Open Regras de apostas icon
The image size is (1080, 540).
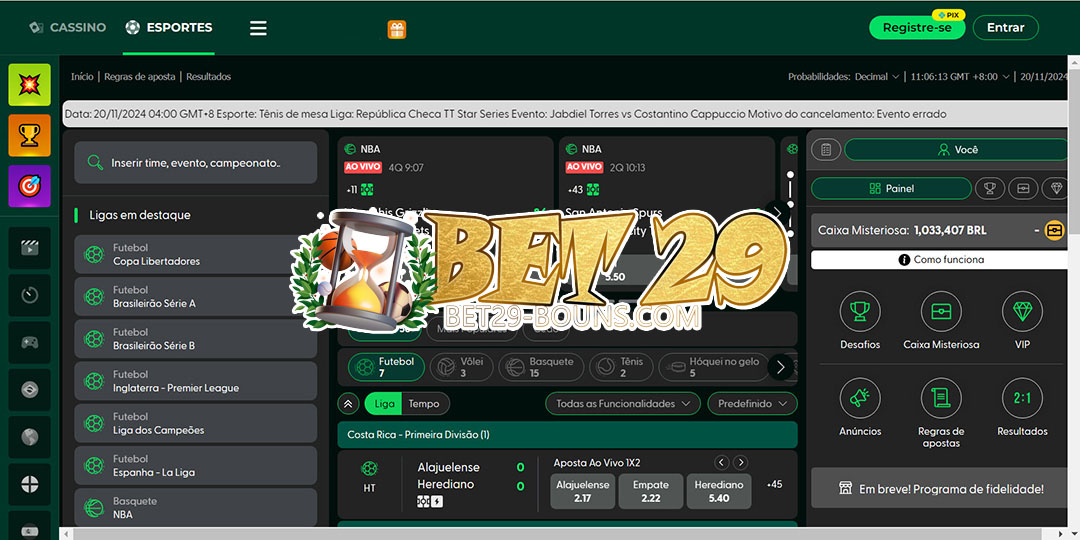point(941,398)
